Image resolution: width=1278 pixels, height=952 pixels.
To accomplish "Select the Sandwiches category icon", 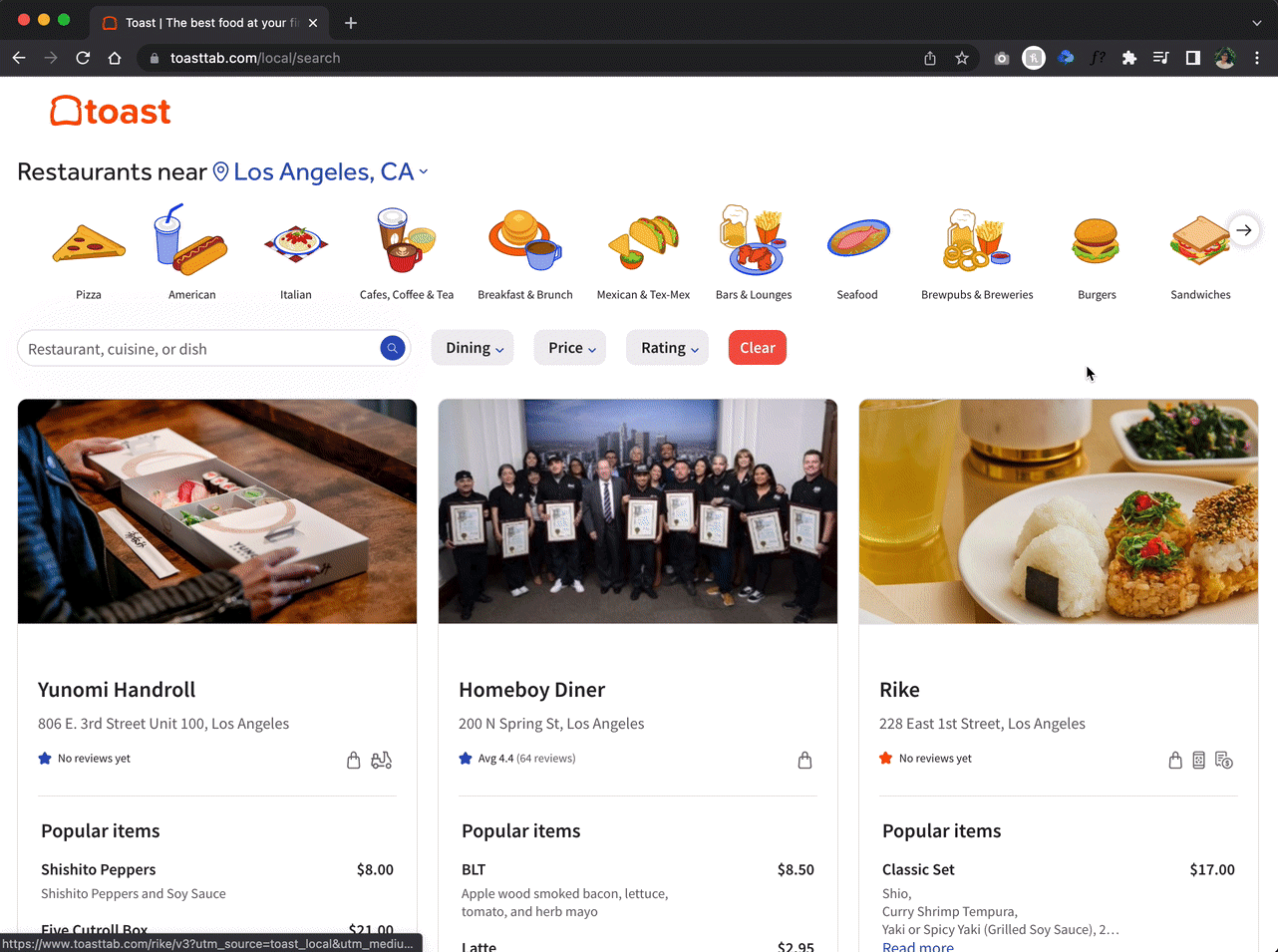I will [x=1200, y=240].
